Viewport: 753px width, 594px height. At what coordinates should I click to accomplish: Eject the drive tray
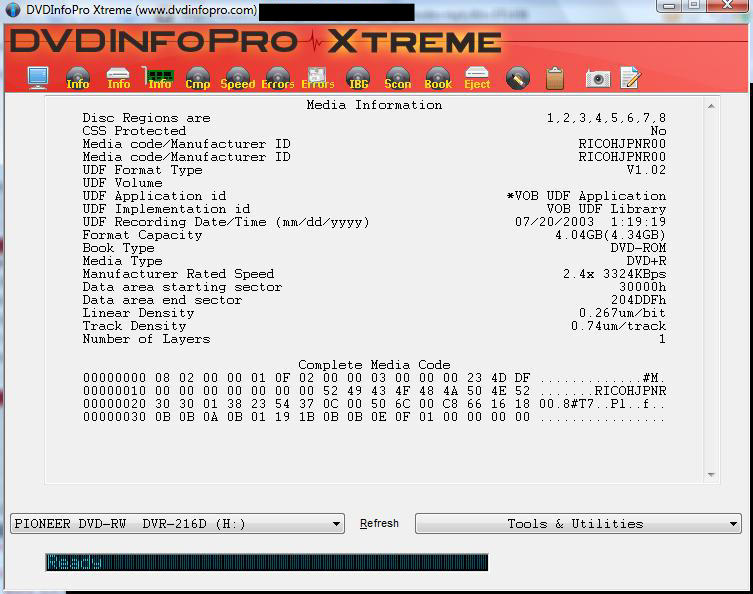pos(477,78)
